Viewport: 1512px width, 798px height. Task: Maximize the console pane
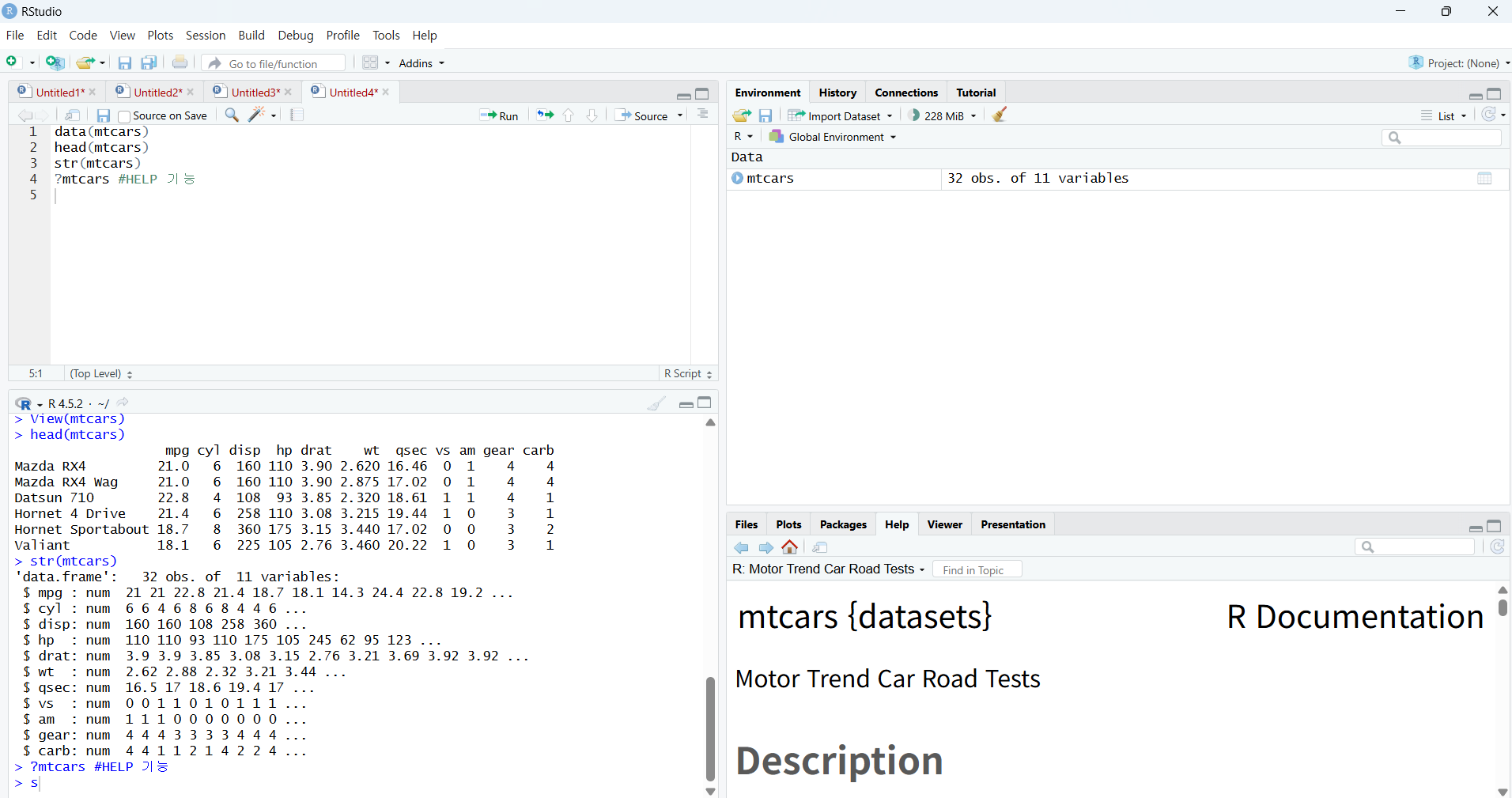[705, 403]
